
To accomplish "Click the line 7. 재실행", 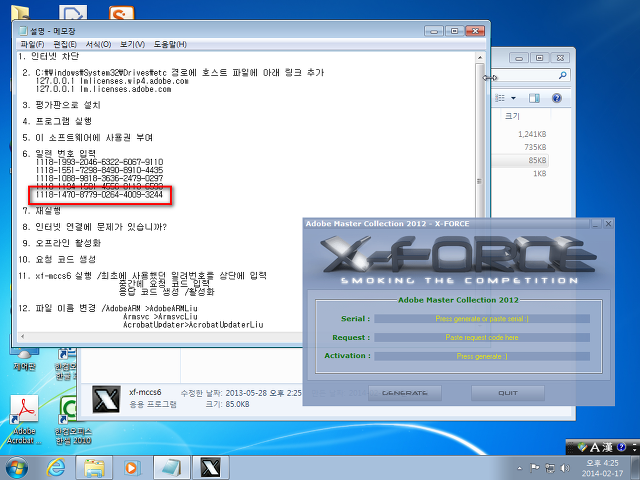I will click(42, 211).
